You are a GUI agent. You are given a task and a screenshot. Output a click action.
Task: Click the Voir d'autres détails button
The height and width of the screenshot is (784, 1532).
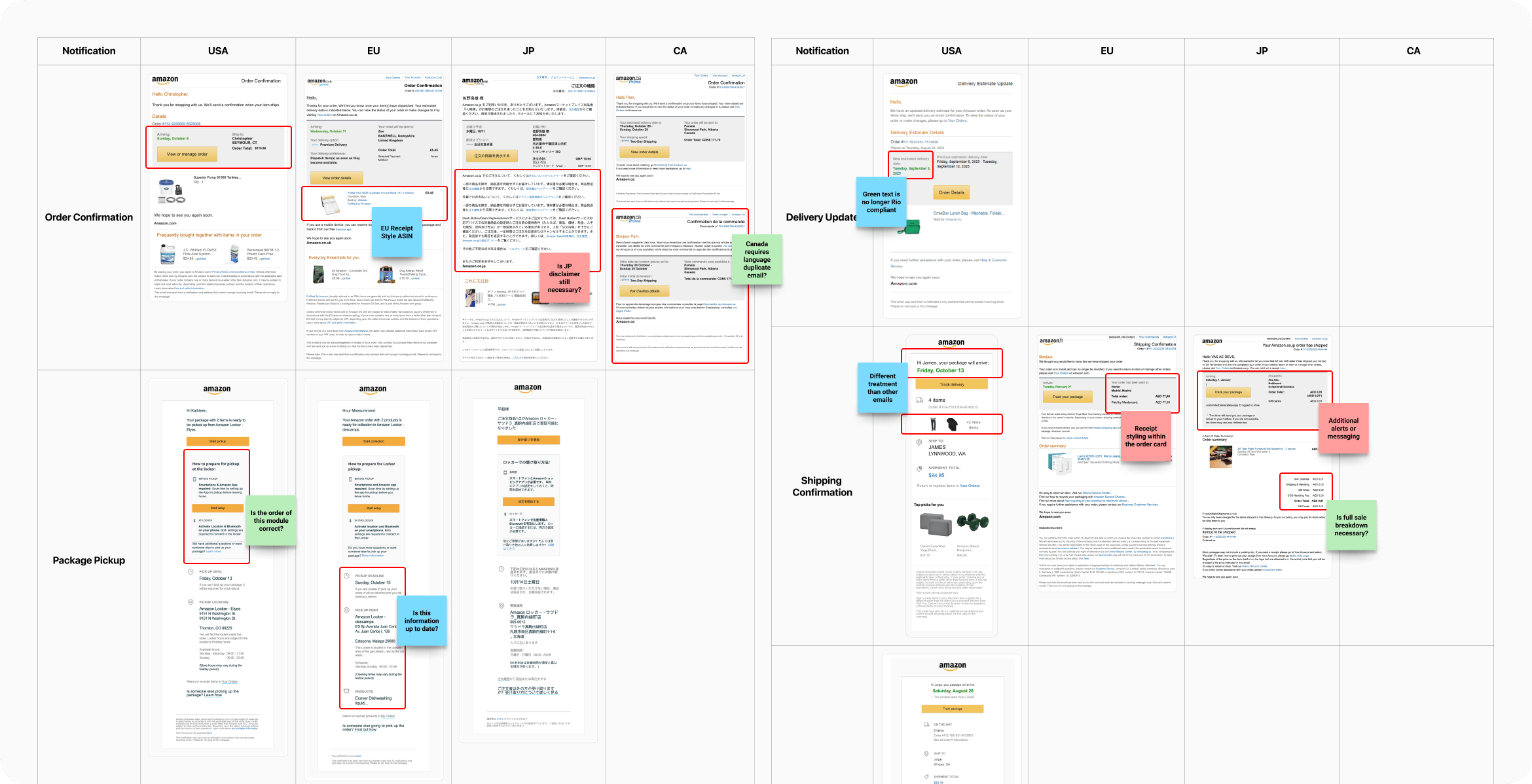coord(644,291)
